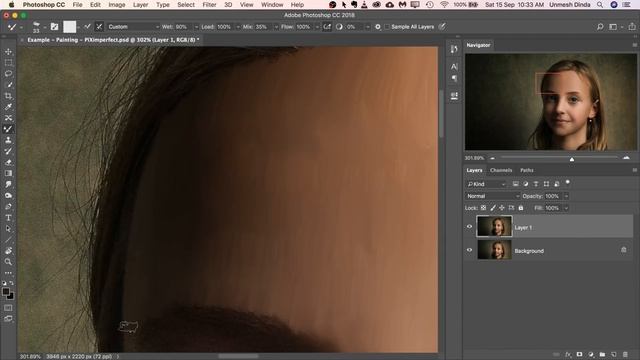The image size is (640, 360).
Task: Click the Navigator preview image
Action: click(551, 102)
